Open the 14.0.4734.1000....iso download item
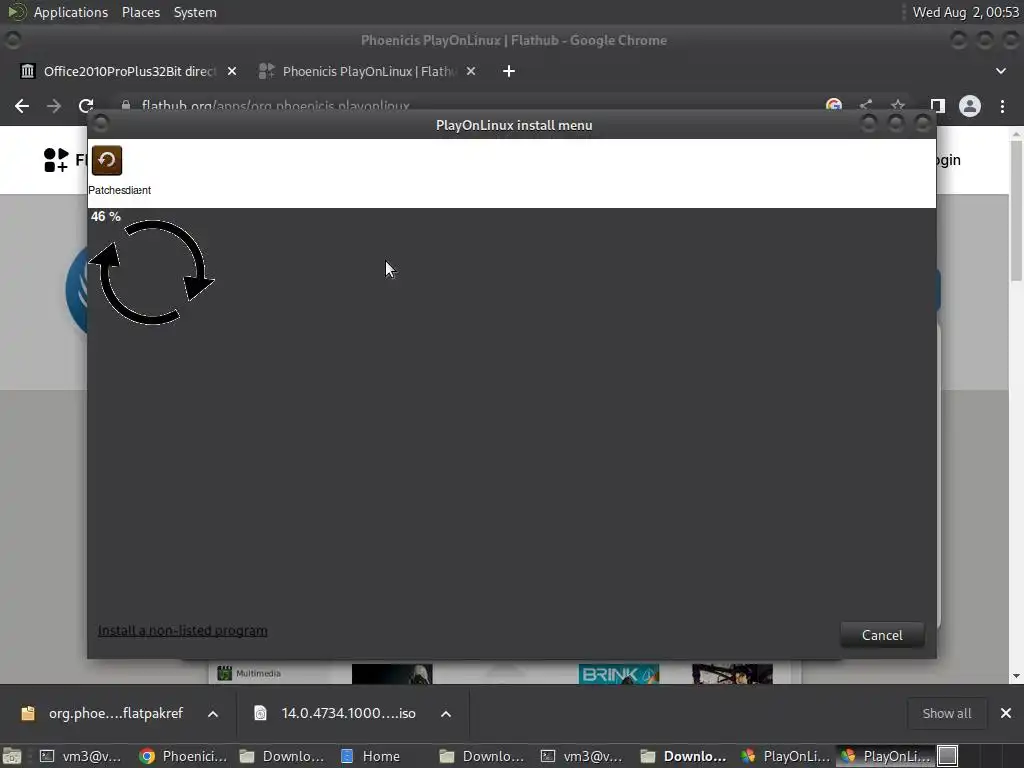The height and width of the screenshot is (768, 1024). tap(336, 713)
